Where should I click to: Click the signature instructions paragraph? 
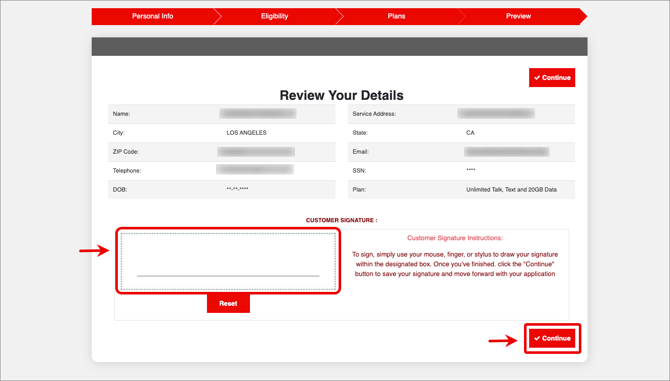(455, 264)
